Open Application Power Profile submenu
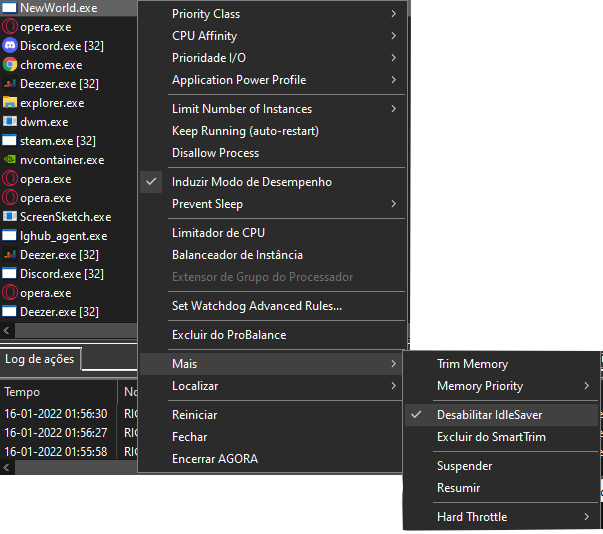 pos(273,80)
